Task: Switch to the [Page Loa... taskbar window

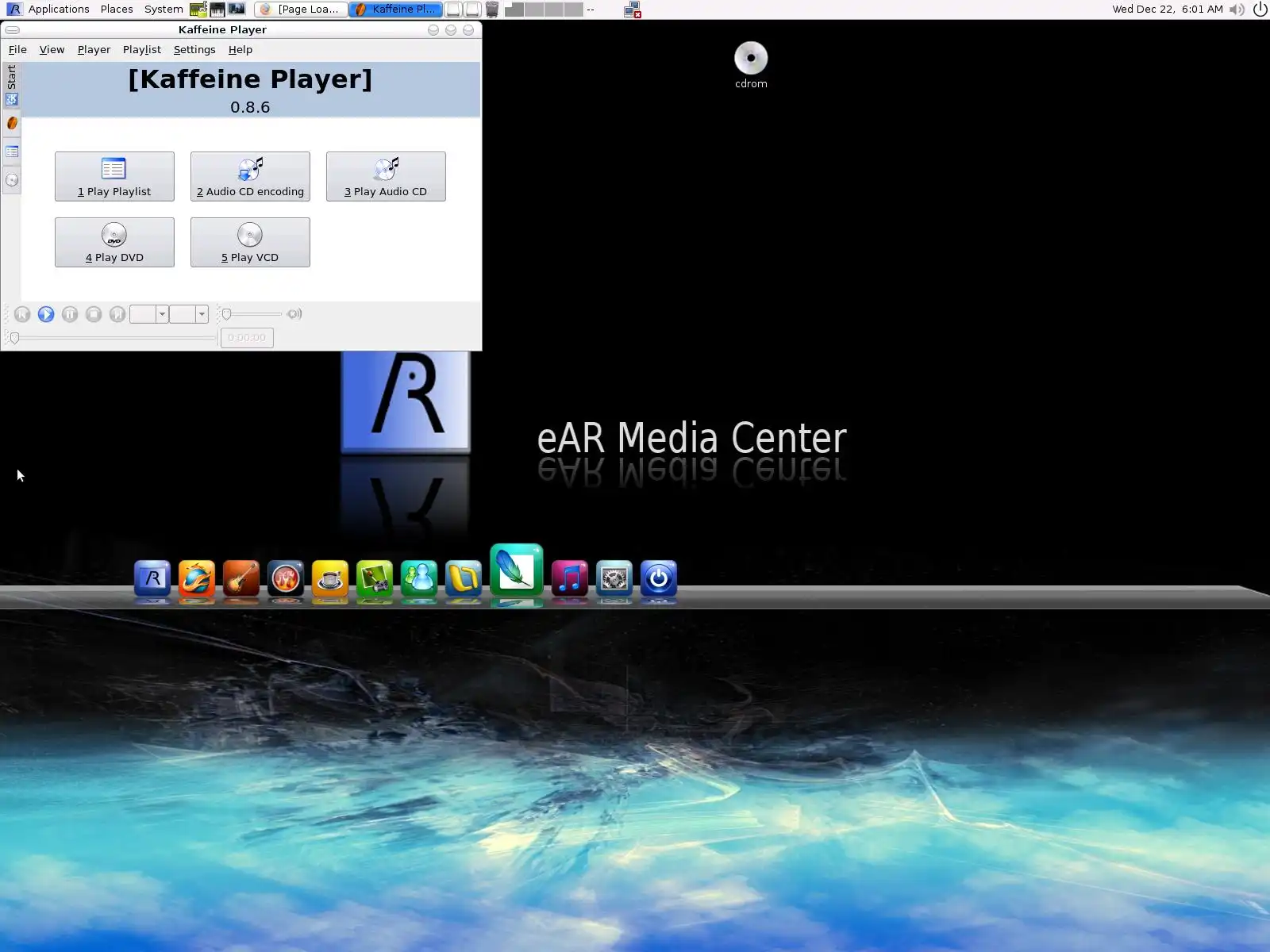Action: coord(300,10)
